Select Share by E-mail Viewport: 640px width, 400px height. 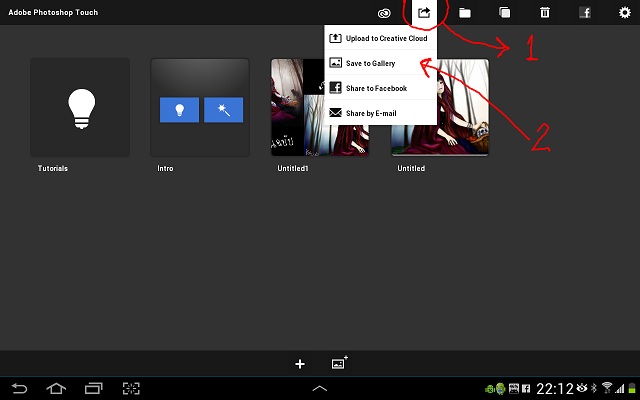click(380, 113)
